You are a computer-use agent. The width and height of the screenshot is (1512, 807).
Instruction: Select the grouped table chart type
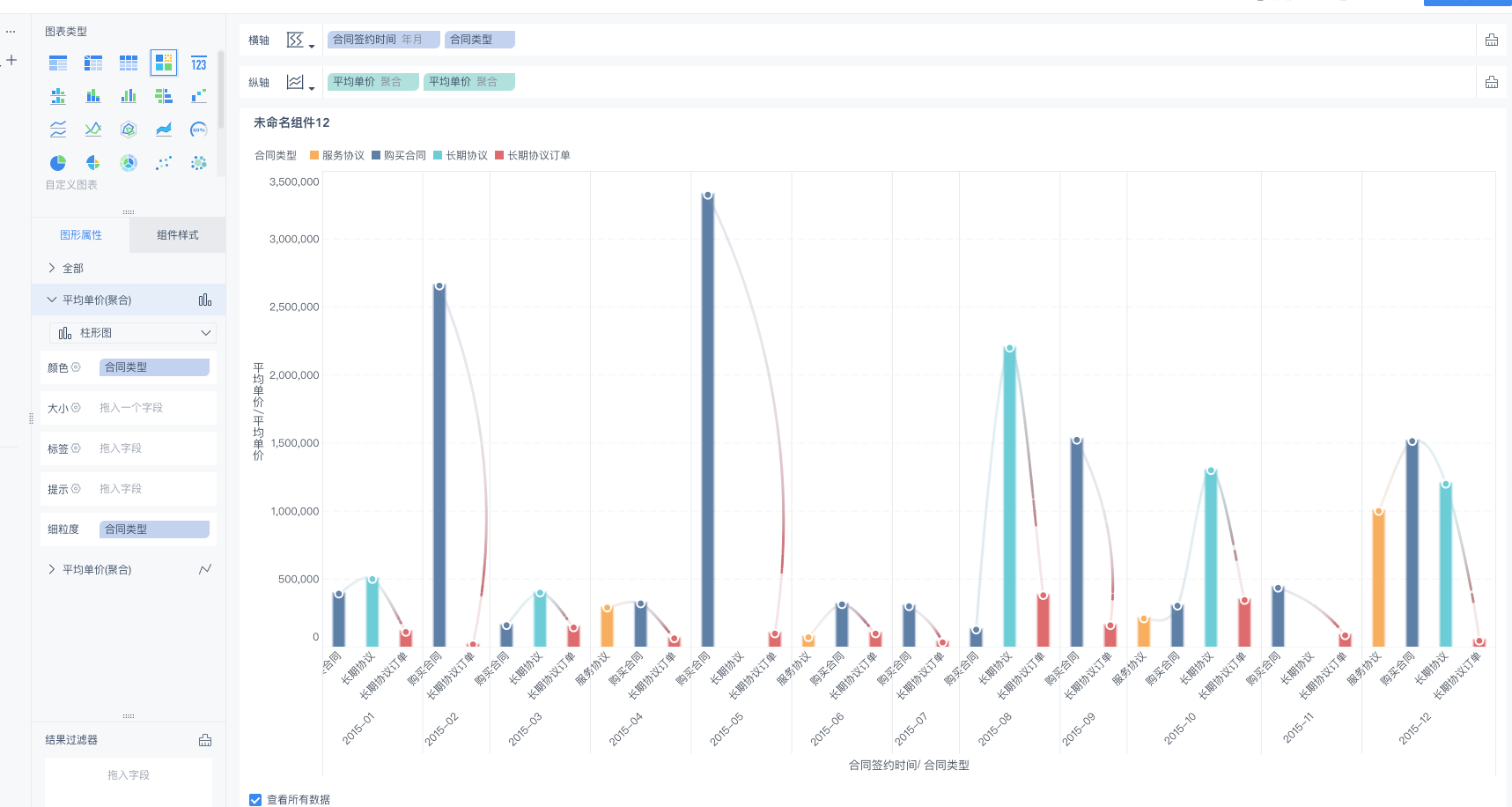tap(58, 63)
